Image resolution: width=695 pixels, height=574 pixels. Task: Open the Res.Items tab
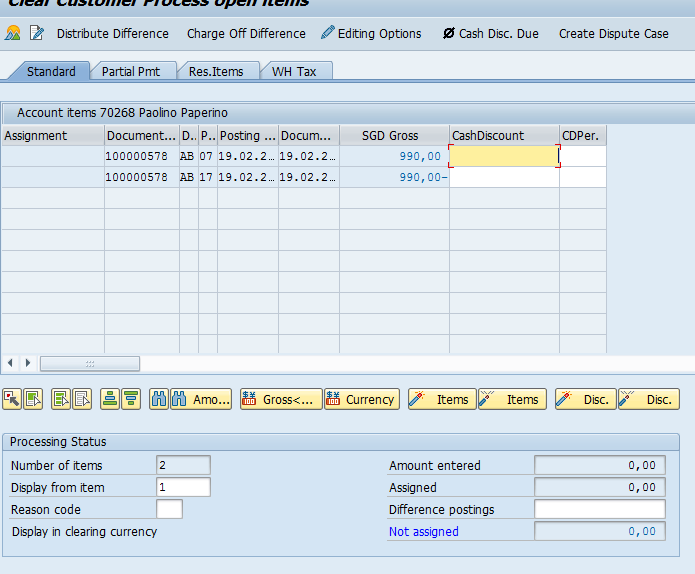click(216, 71)
